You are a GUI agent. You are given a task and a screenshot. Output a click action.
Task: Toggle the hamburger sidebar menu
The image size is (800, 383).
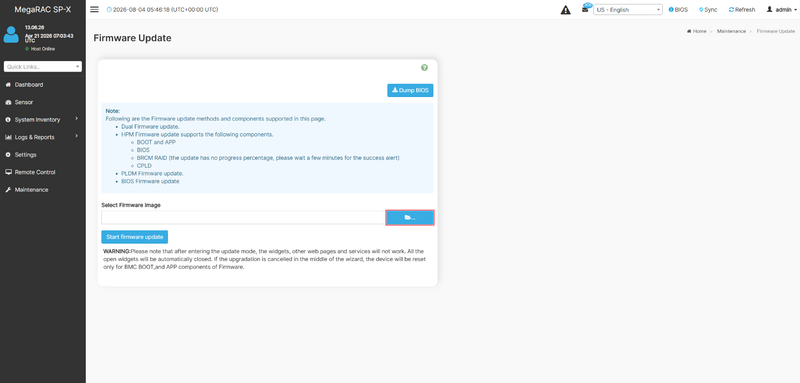[x=94, y=9]
